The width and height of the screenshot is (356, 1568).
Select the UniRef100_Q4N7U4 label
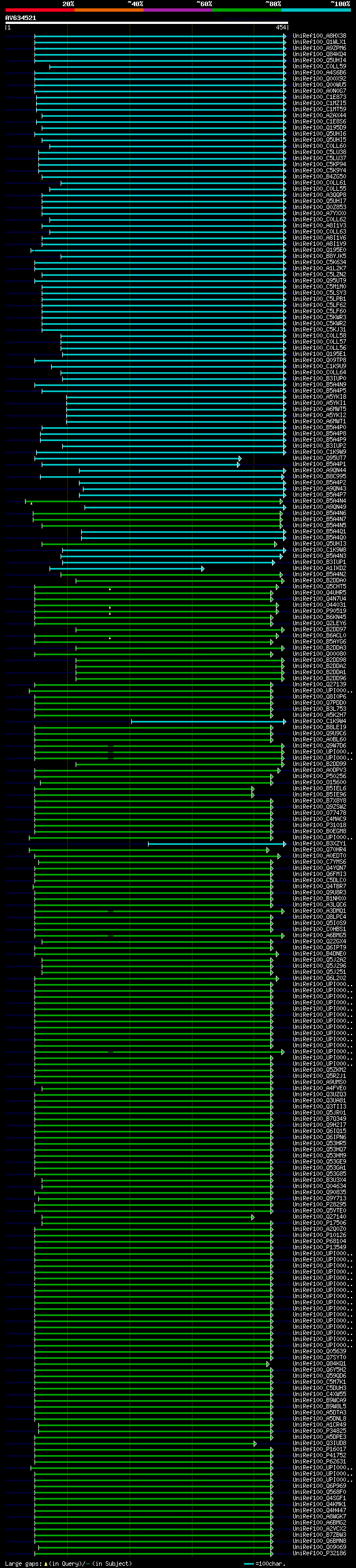(x=319, y=599)
